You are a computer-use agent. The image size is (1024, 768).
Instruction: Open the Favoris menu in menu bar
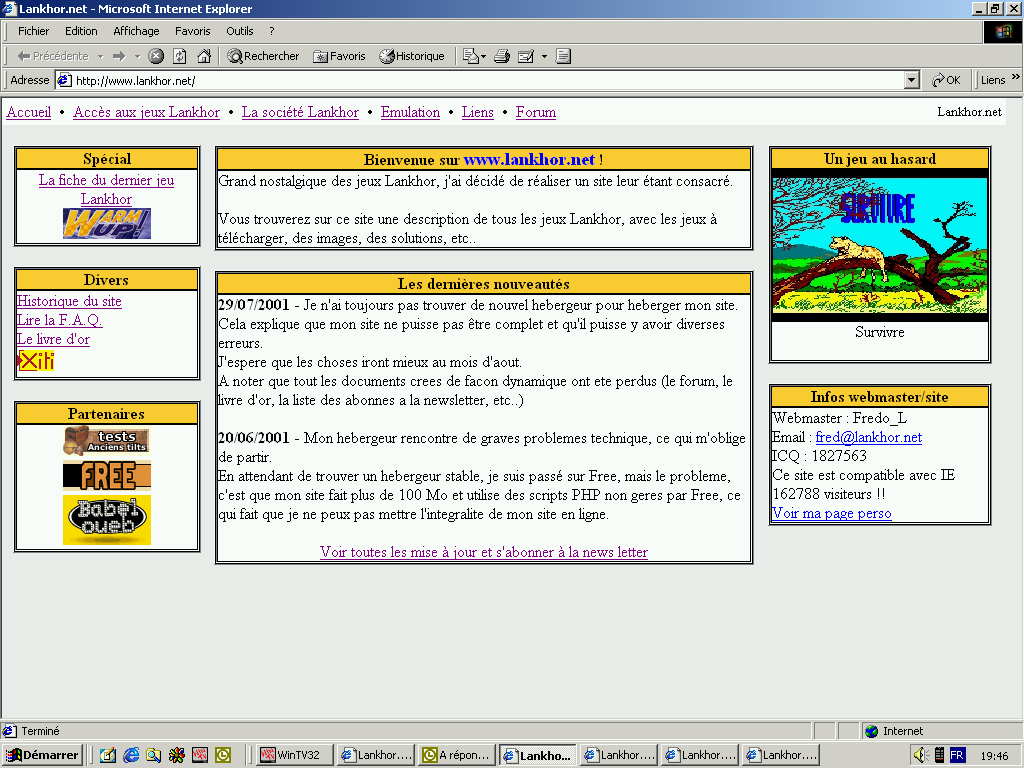tap(193, 31)
